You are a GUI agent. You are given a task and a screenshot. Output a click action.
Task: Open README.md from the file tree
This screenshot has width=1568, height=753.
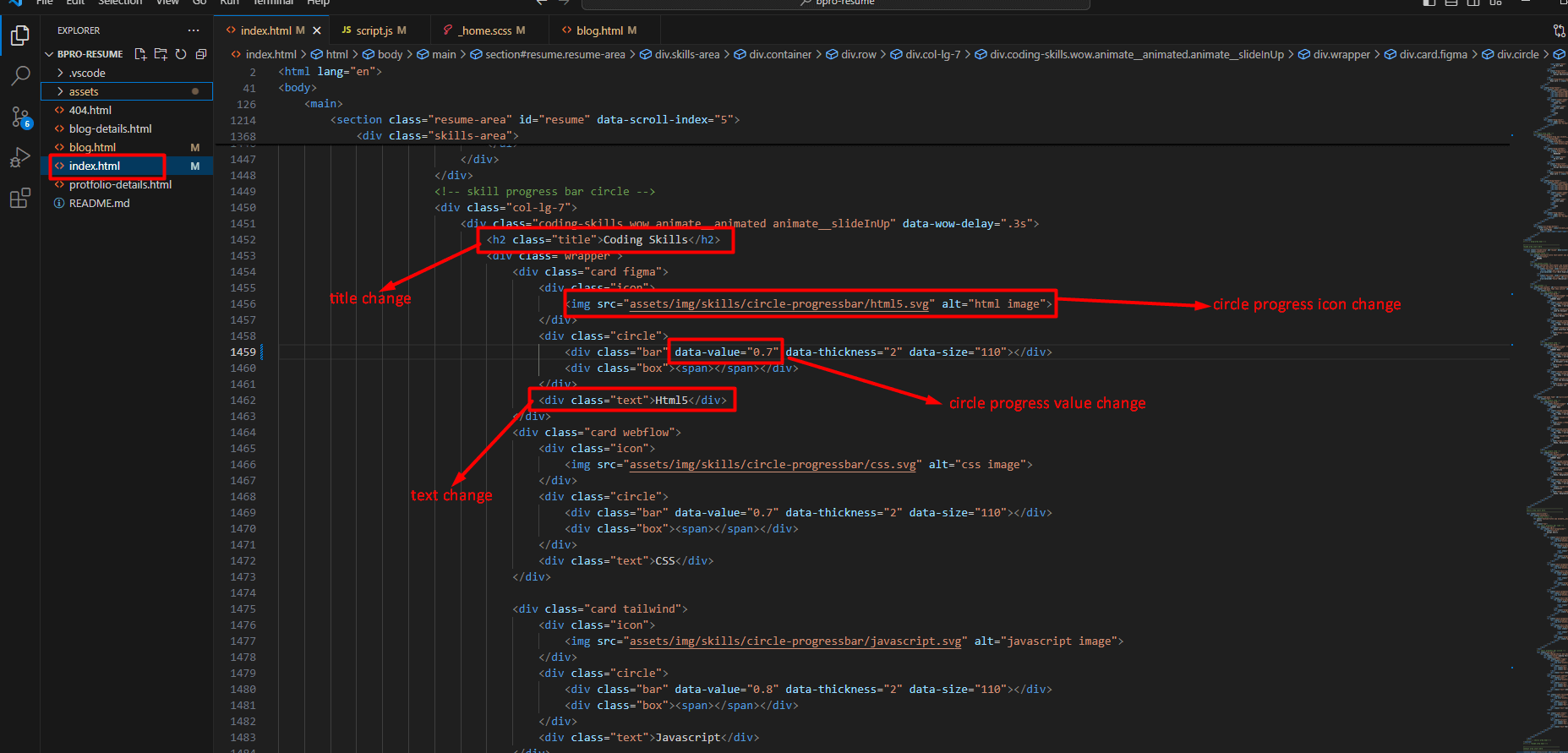click(x=127, y=203)
